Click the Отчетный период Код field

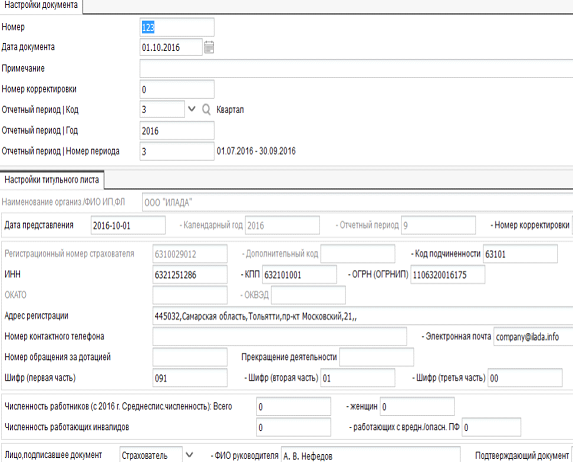click(x=162, y=109)
